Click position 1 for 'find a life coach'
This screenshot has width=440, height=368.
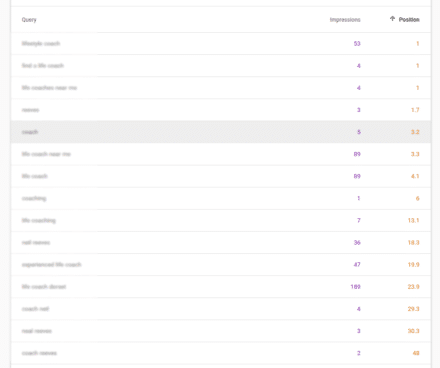(417, 66)
